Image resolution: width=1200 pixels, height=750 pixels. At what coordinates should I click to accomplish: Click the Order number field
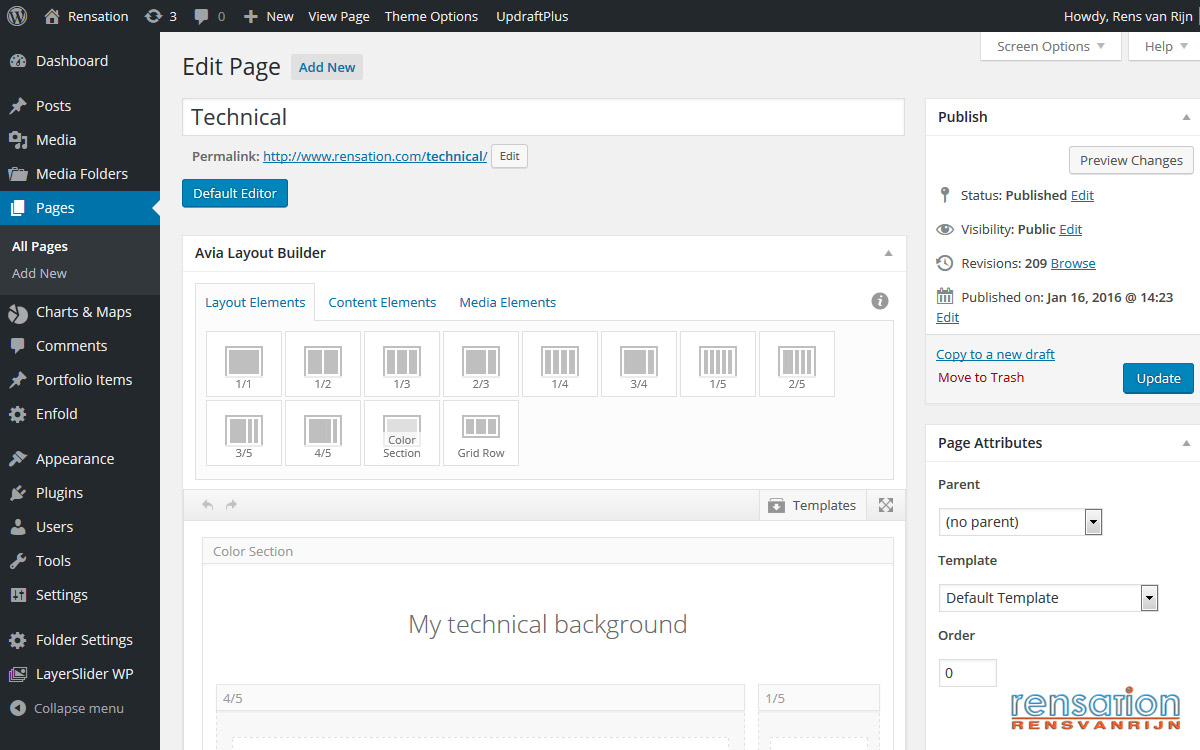click(x=968, y=673)
